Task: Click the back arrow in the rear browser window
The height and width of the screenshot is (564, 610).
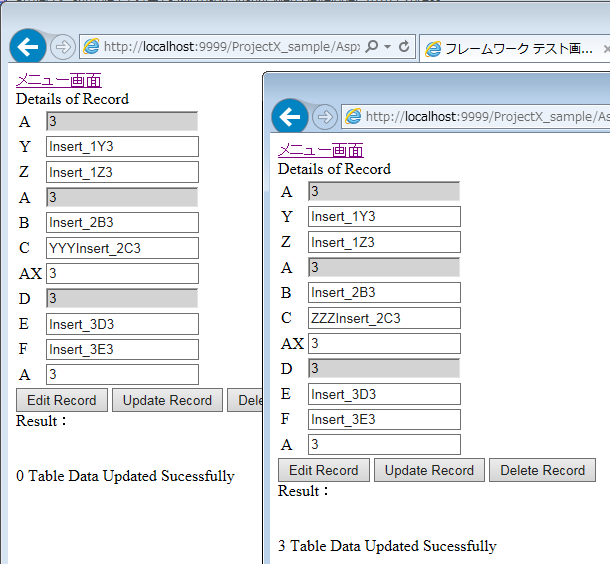Action: (x=27, y=47)
